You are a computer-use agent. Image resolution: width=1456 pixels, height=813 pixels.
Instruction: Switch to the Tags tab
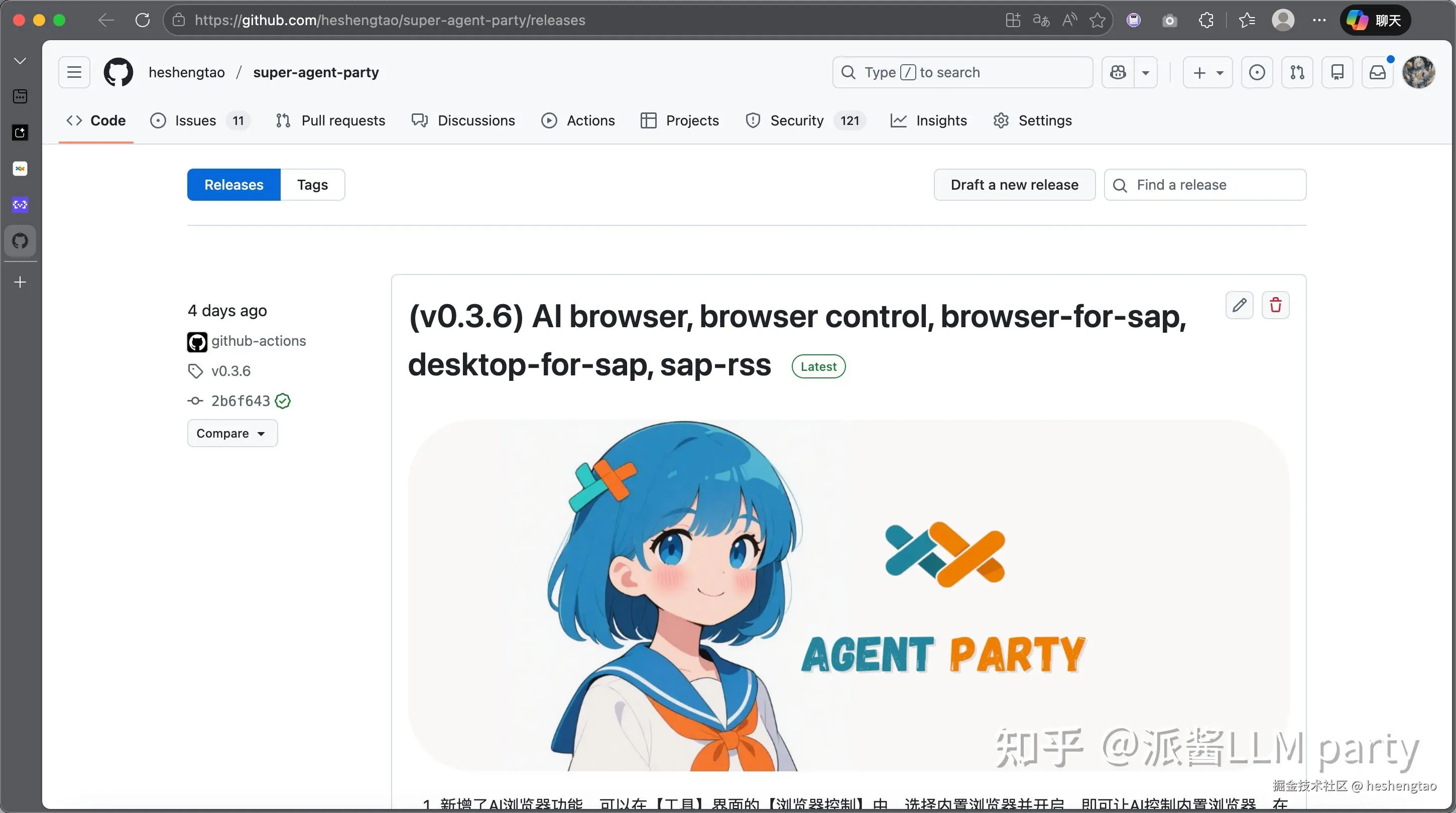pyautogui.click(x=312, y=185)
